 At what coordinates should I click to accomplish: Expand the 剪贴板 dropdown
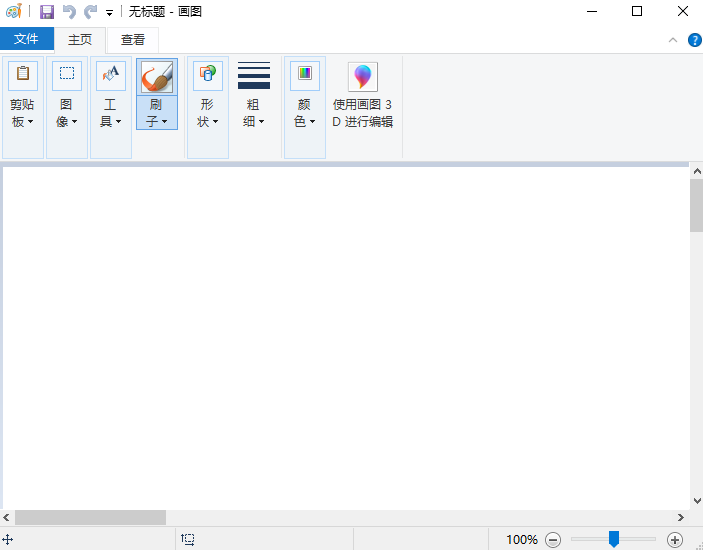22,113
